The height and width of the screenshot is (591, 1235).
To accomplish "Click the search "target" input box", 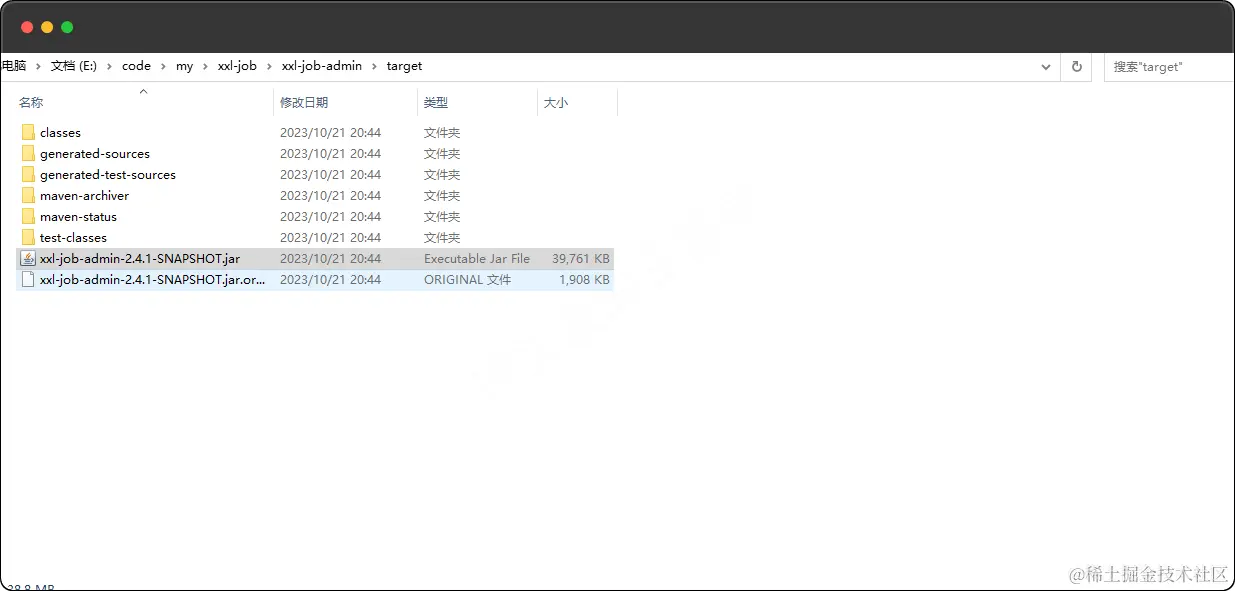I will coord(1168,67).
